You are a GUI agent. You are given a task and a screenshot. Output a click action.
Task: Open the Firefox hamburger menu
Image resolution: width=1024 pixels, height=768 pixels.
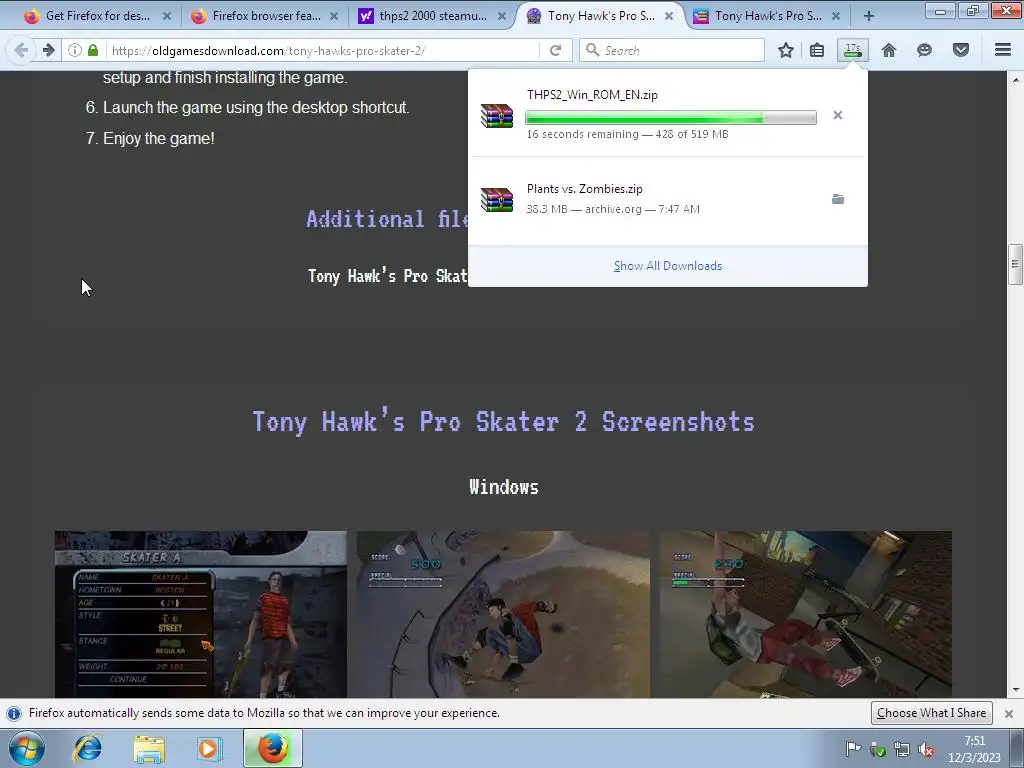[1003, 50]
